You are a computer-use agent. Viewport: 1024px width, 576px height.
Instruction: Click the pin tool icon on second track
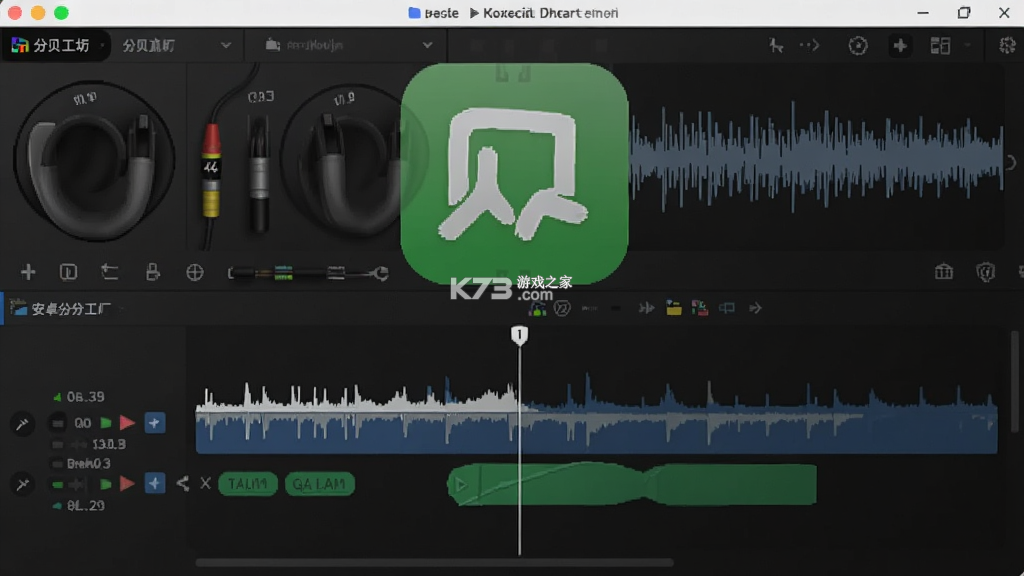22,485
